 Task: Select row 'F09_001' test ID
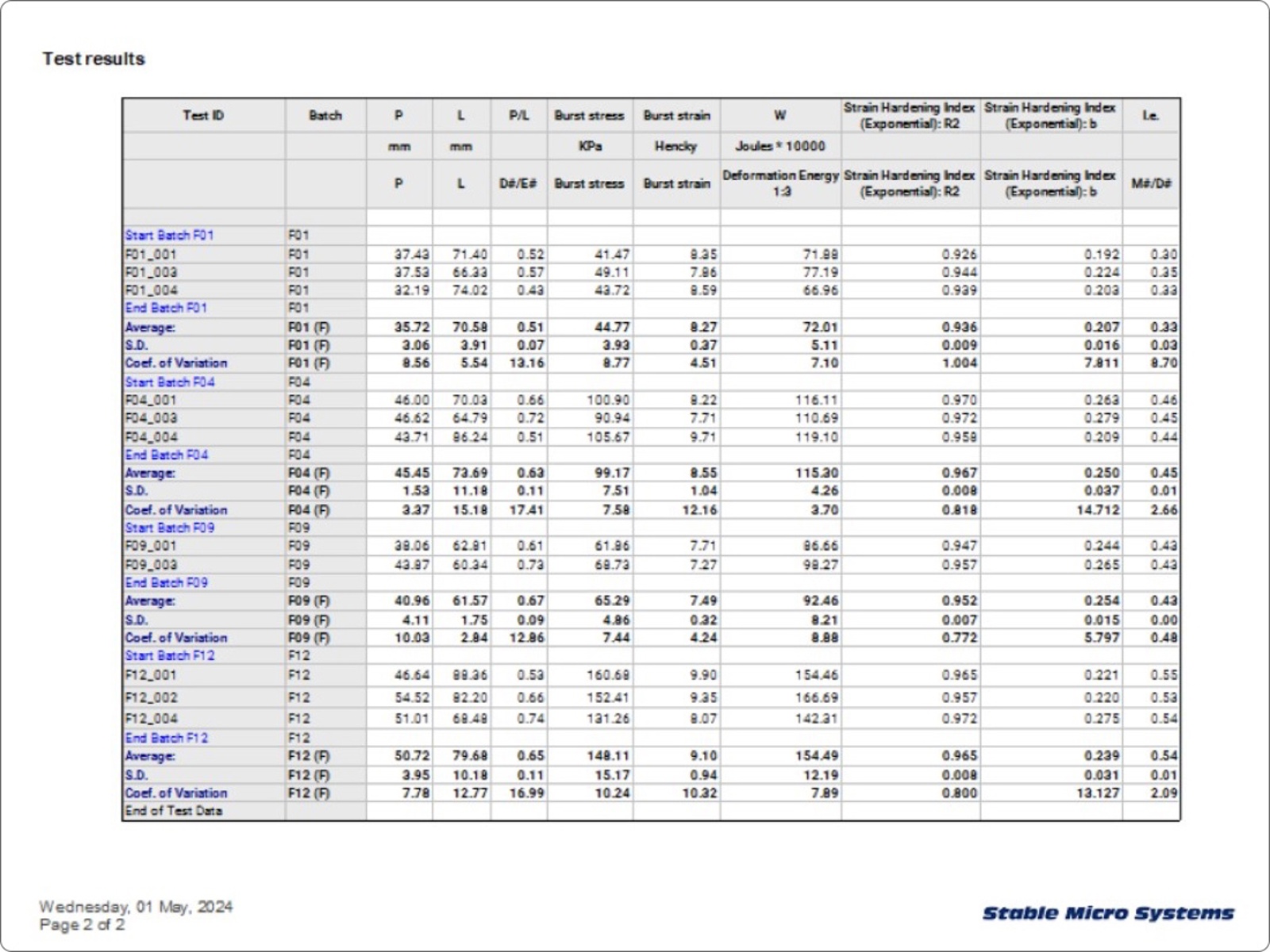click(151, 547)
